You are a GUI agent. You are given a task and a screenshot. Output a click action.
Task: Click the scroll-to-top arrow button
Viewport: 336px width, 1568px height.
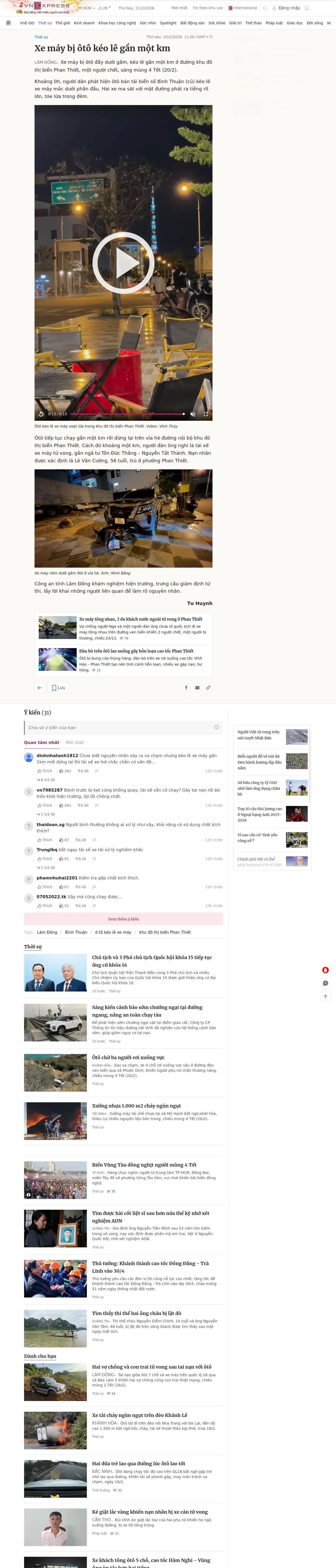tap(326, 997)
